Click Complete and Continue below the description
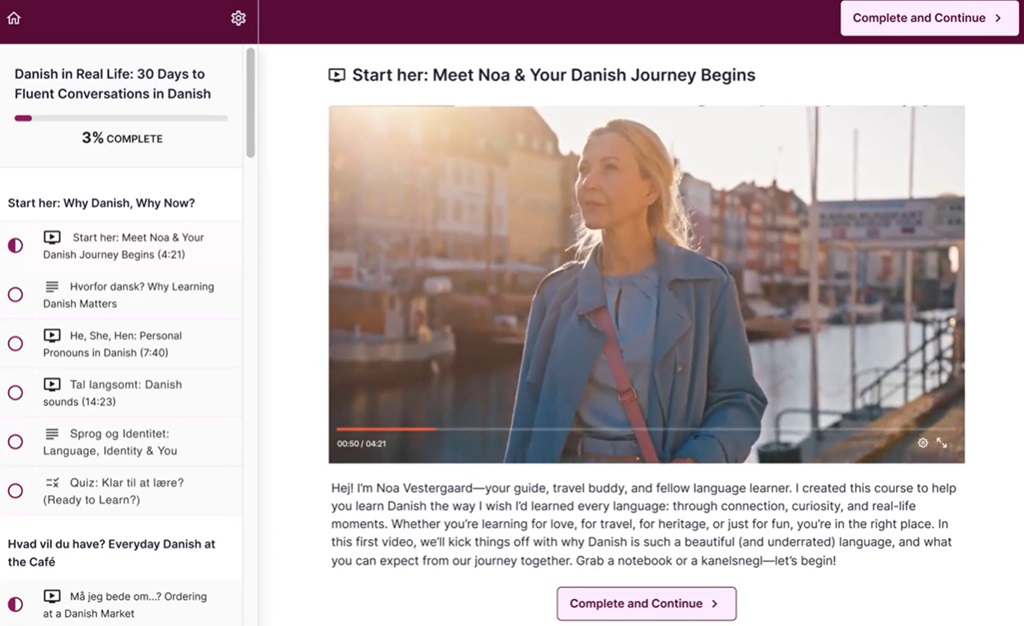Viewport: 1024px width, 626px height. pyautogui.click(x=645, y=604)
